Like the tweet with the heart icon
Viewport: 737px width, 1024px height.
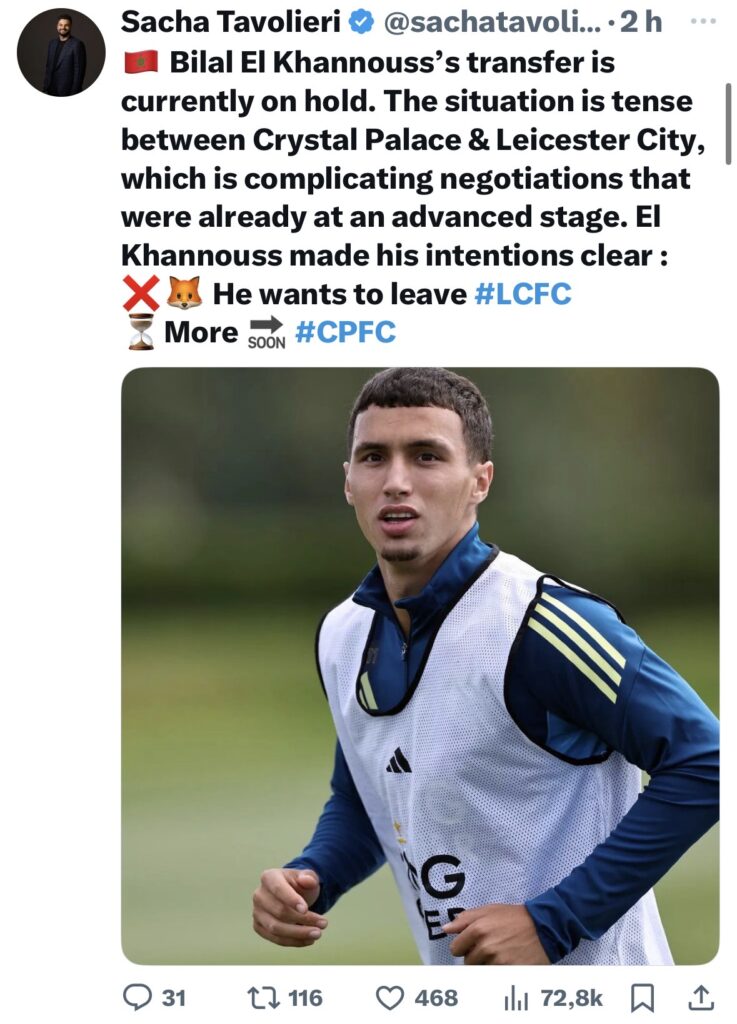[390, 997]
